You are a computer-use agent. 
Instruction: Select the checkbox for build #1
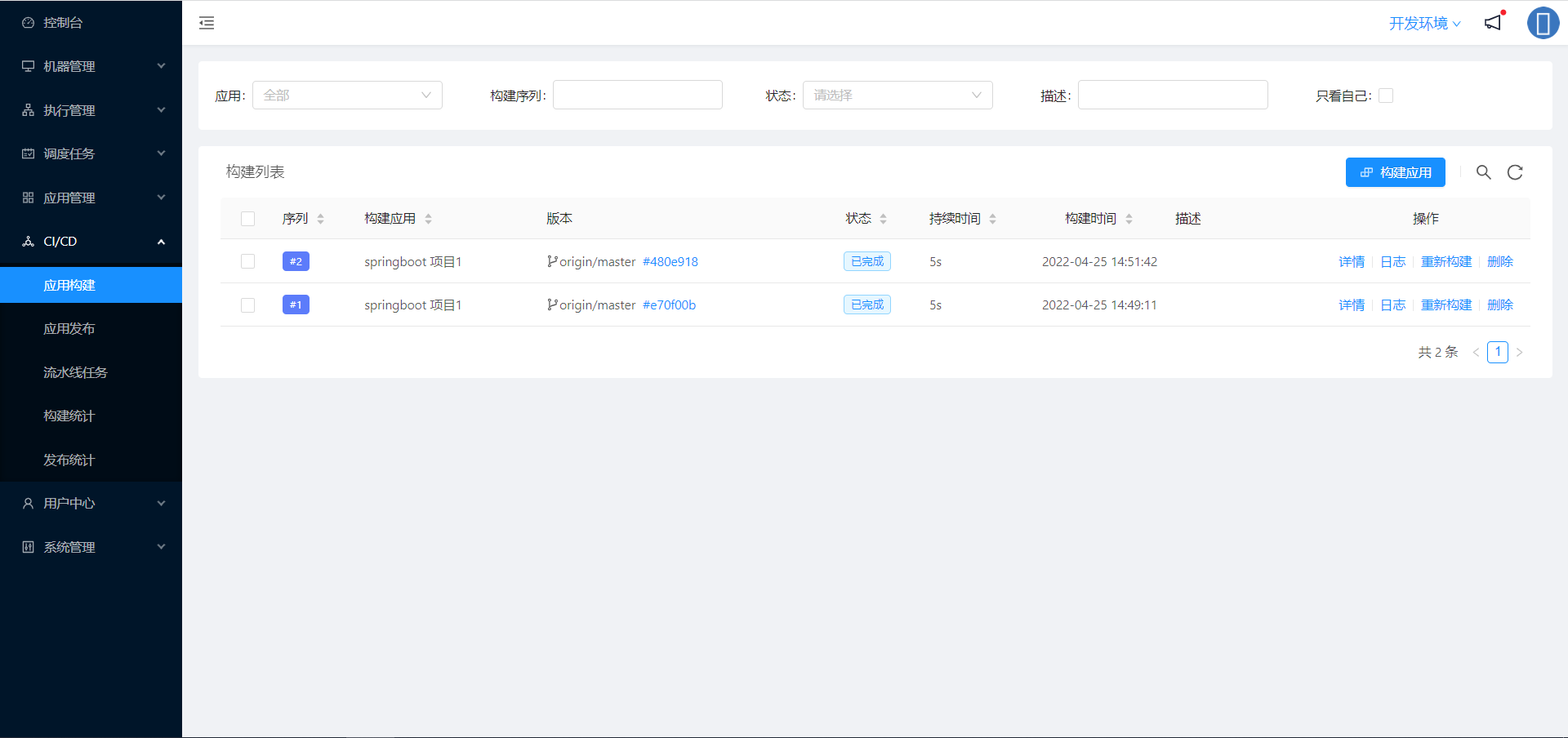point(248,305)
